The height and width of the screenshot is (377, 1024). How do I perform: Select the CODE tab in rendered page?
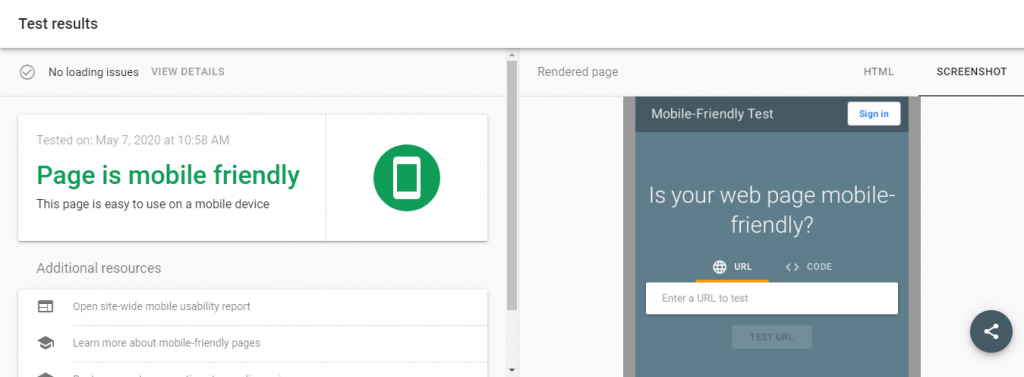pyautogui.click(x=808, y=267)
